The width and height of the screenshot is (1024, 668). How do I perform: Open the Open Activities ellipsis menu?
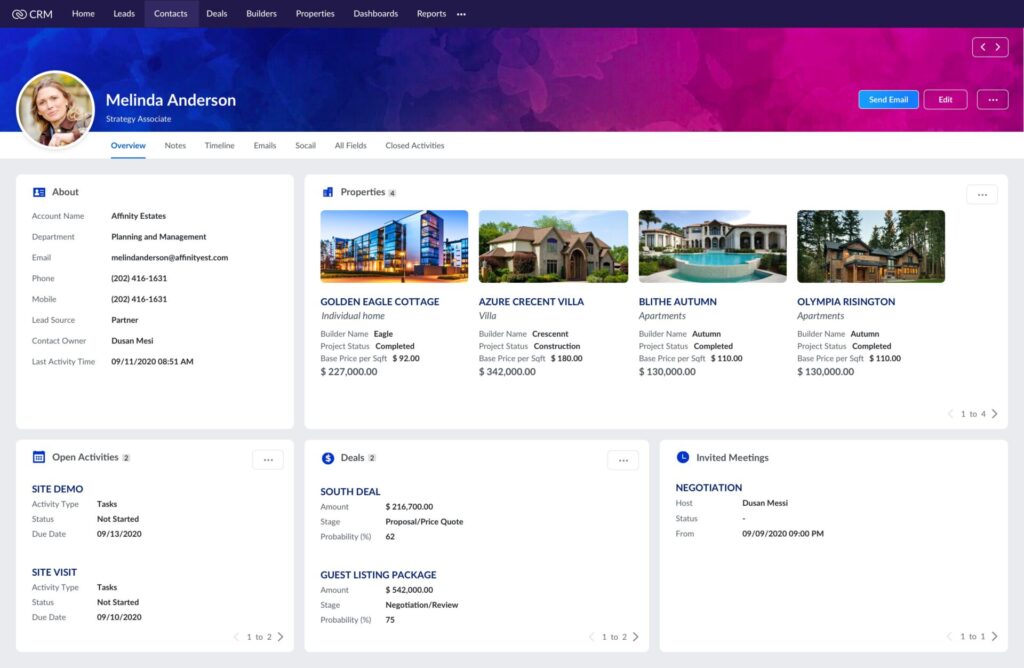[268, 460]
